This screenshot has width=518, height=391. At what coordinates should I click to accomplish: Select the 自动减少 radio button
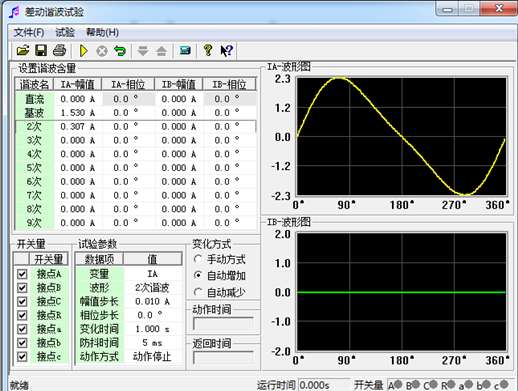pyautogui.click(x=198, y=292)
